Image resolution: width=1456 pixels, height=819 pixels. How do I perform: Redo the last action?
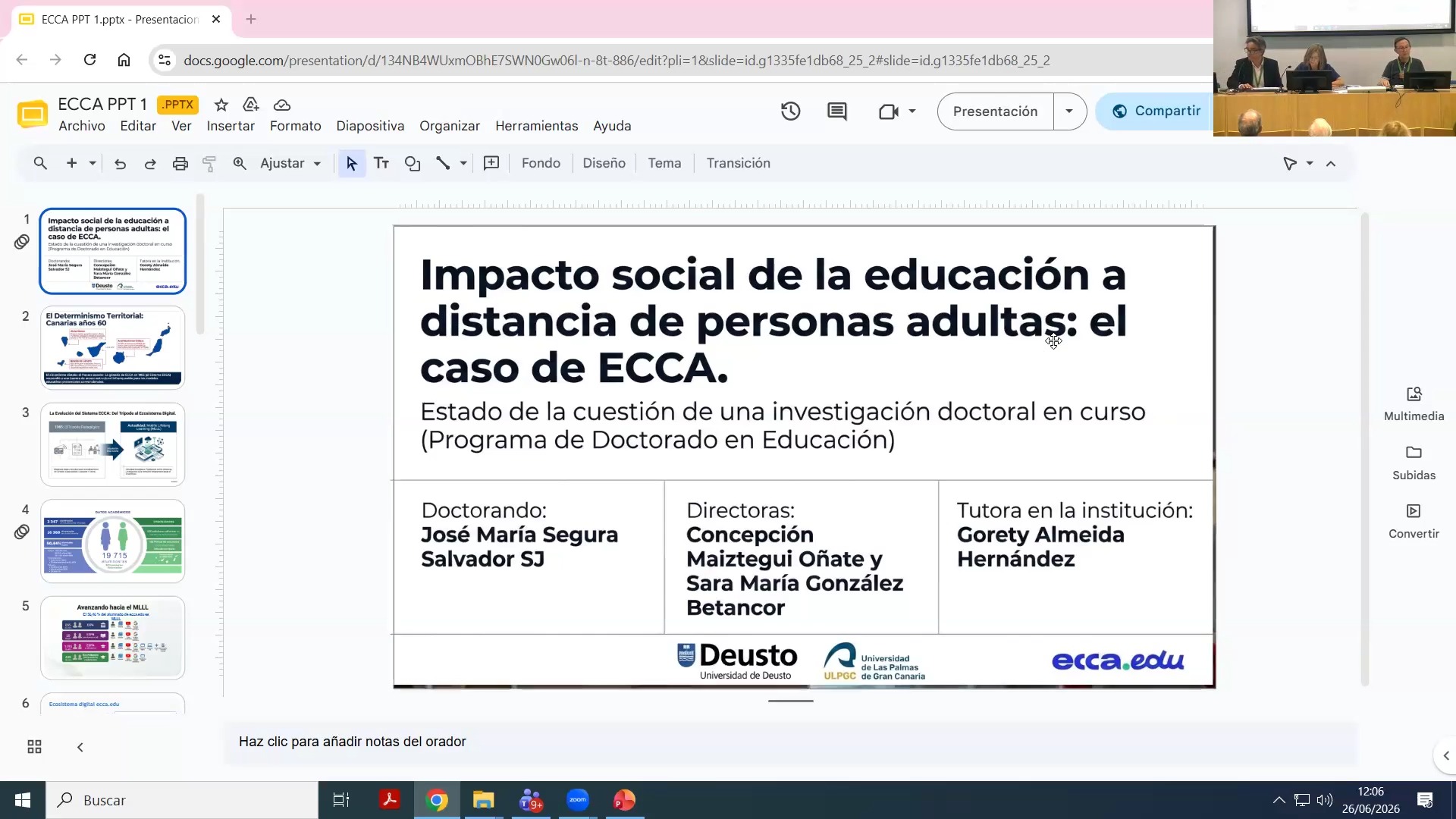pyautogui.click(x=150, y=163)
